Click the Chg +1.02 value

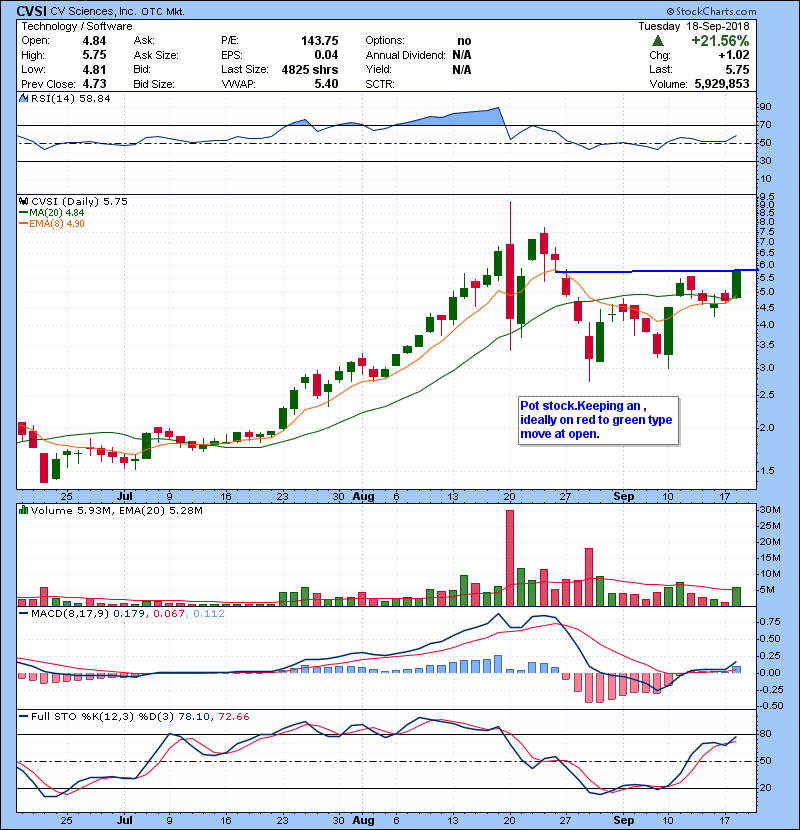pyautogui.click(x=734, y=55)
